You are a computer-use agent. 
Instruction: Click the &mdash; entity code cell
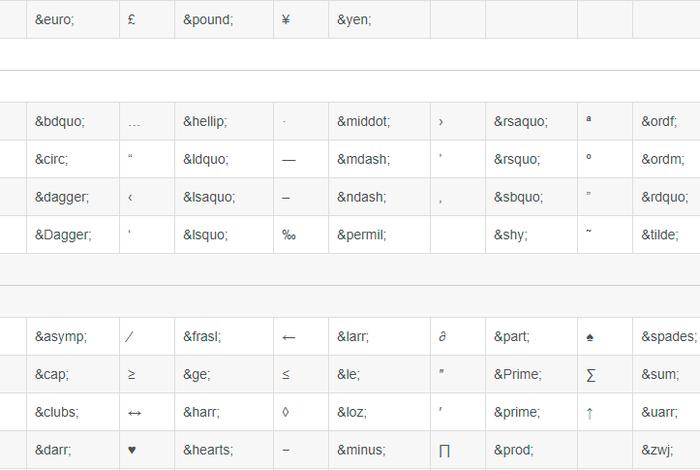click(x=363, y=159)
